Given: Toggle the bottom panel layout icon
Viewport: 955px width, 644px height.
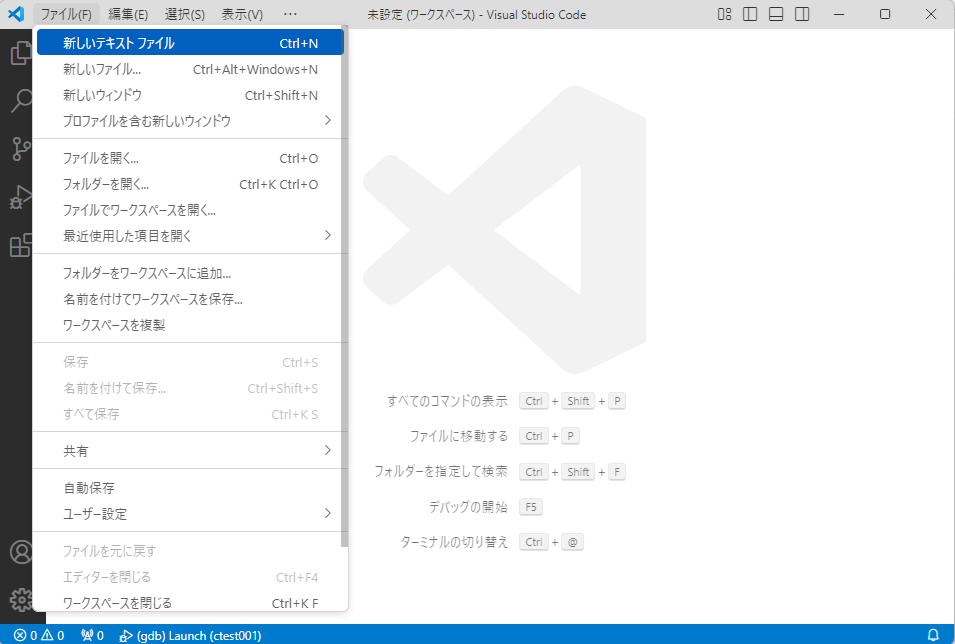Looking at the screenshot, I should coord(776,14).
